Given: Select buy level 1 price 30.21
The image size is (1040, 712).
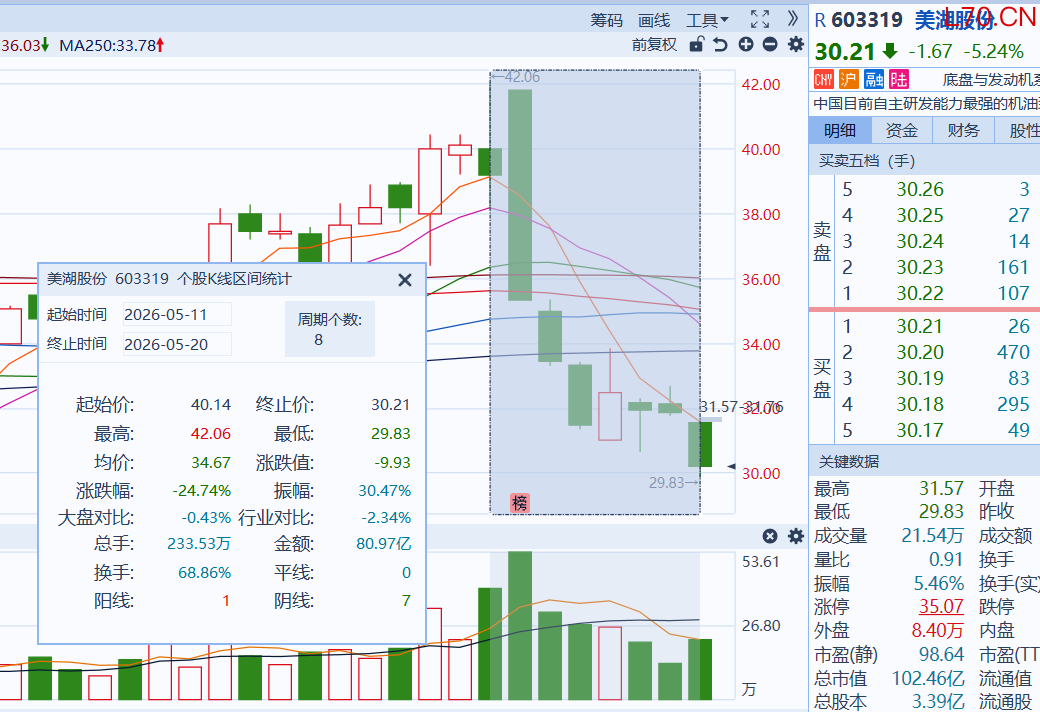Looking at the screenshot, I should point(920,326).
